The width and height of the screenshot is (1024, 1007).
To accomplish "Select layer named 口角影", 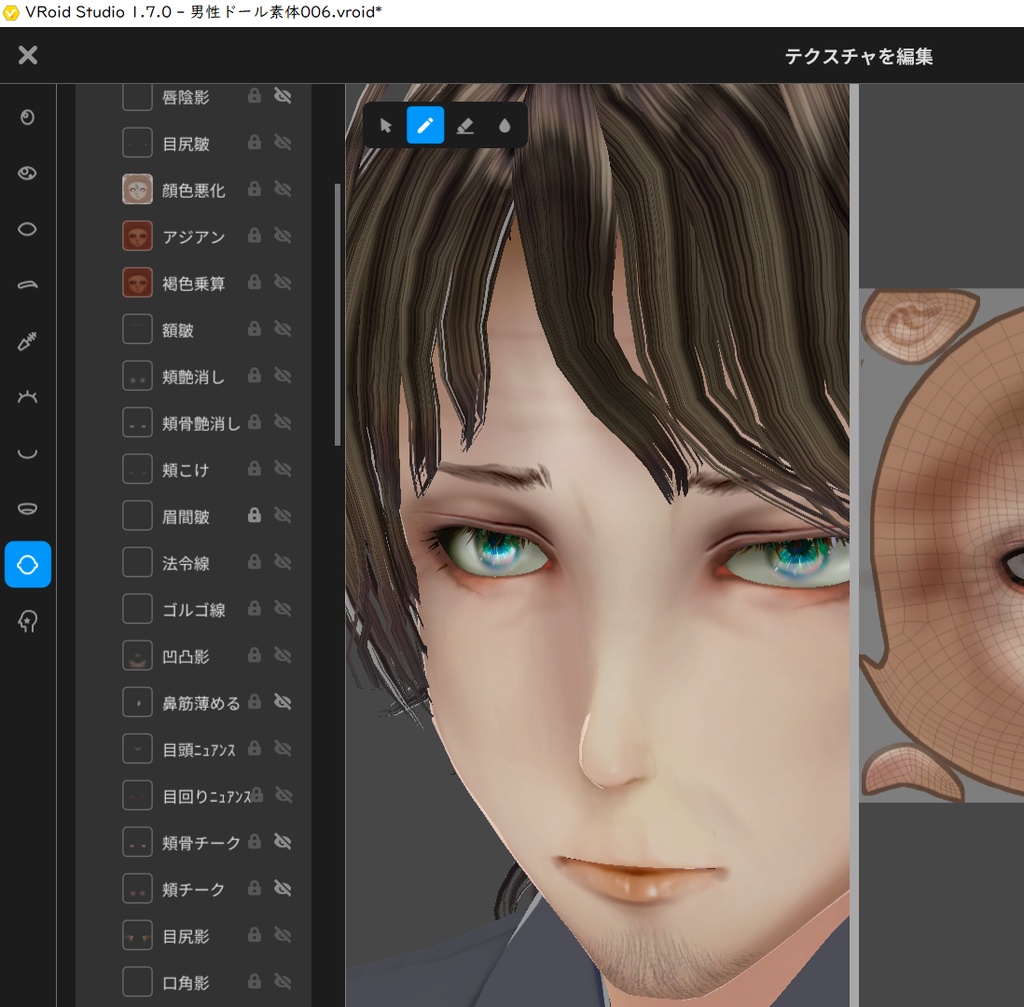I will [x=185, y=983].
